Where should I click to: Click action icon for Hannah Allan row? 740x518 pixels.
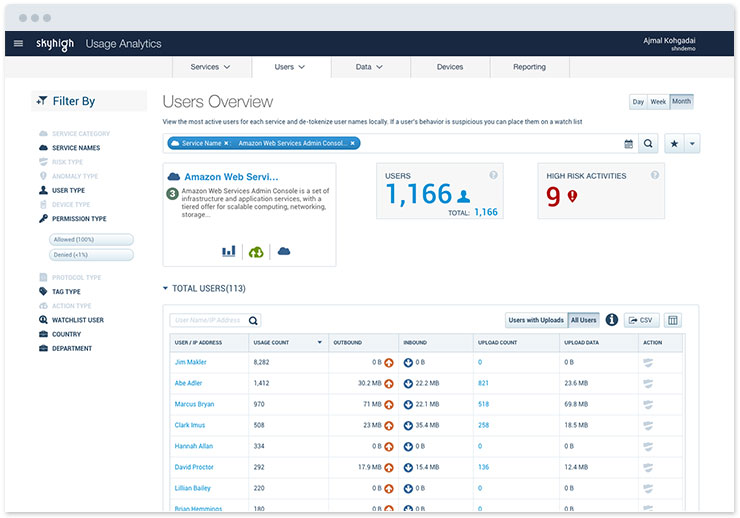[x=648, y=446]
